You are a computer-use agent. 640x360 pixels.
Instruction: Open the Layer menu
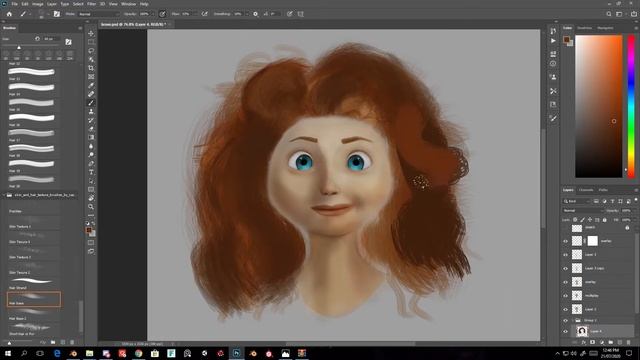click(x=52, y=4)
